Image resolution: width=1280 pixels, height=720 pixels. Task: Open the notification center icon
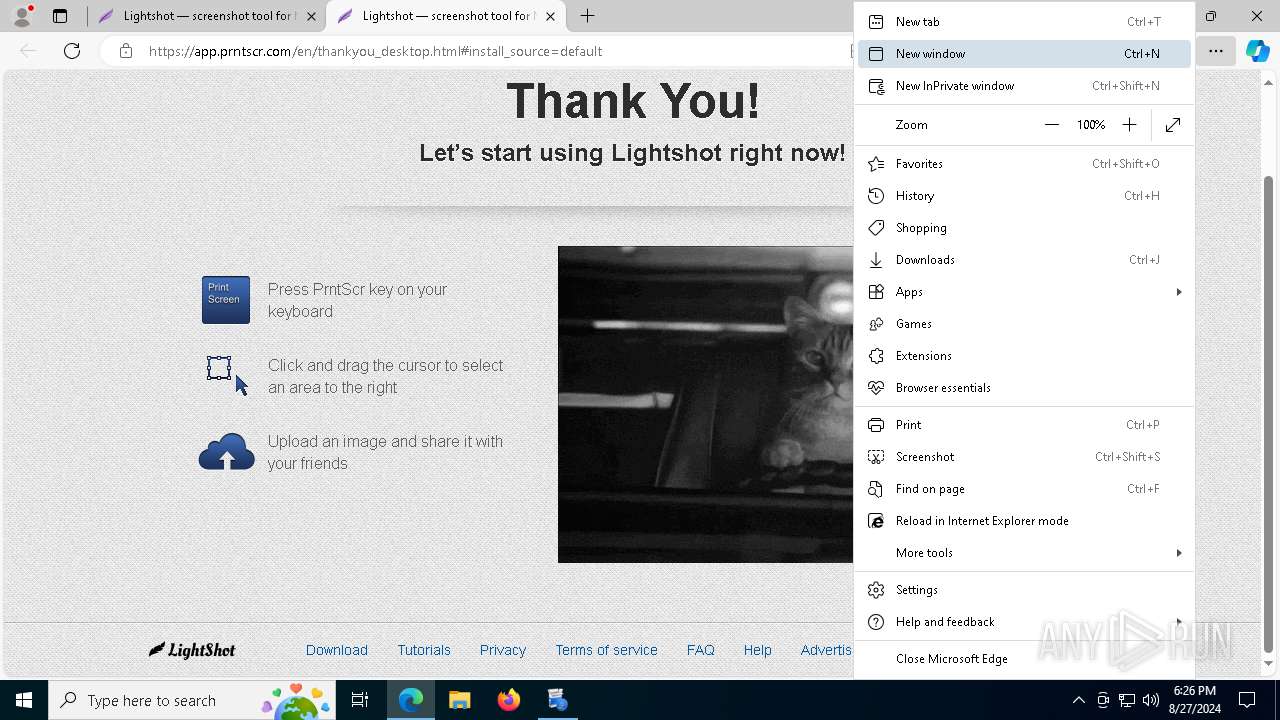pos(1247,700)
